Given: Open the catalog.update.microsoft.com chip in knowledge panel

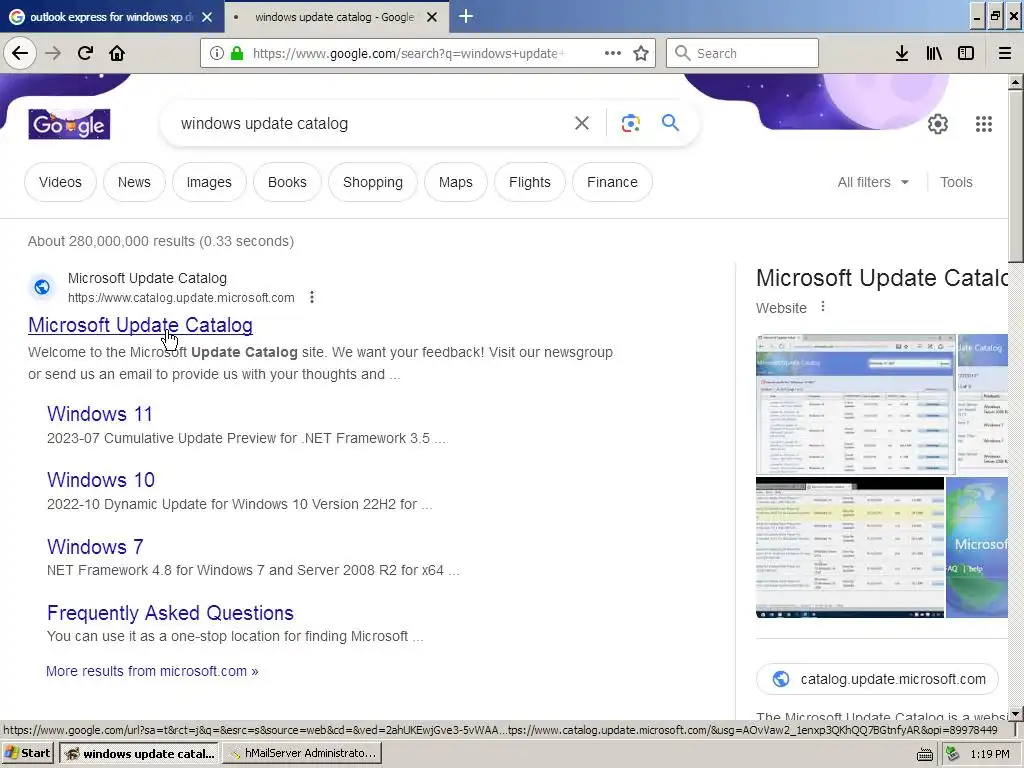Looking at the screenshot, I should coord(877,679).
